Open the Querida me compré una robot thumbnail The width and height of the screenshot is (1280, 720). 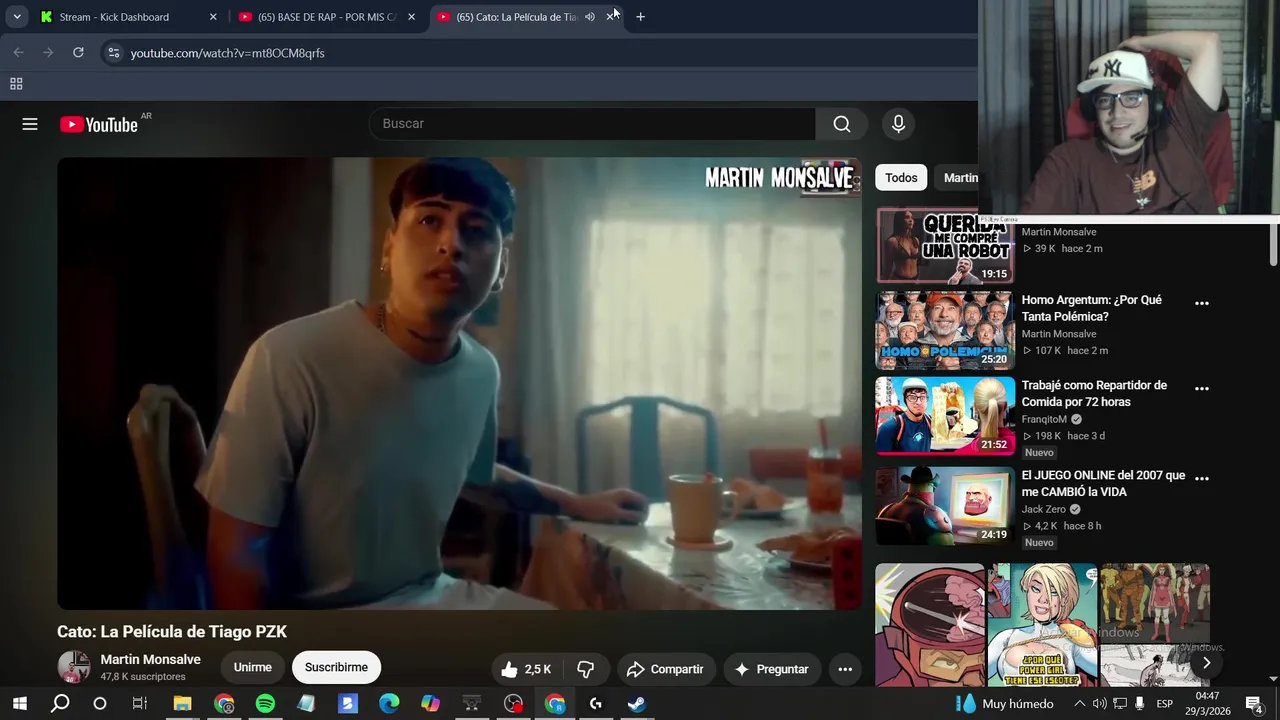[x=945, y=246]
